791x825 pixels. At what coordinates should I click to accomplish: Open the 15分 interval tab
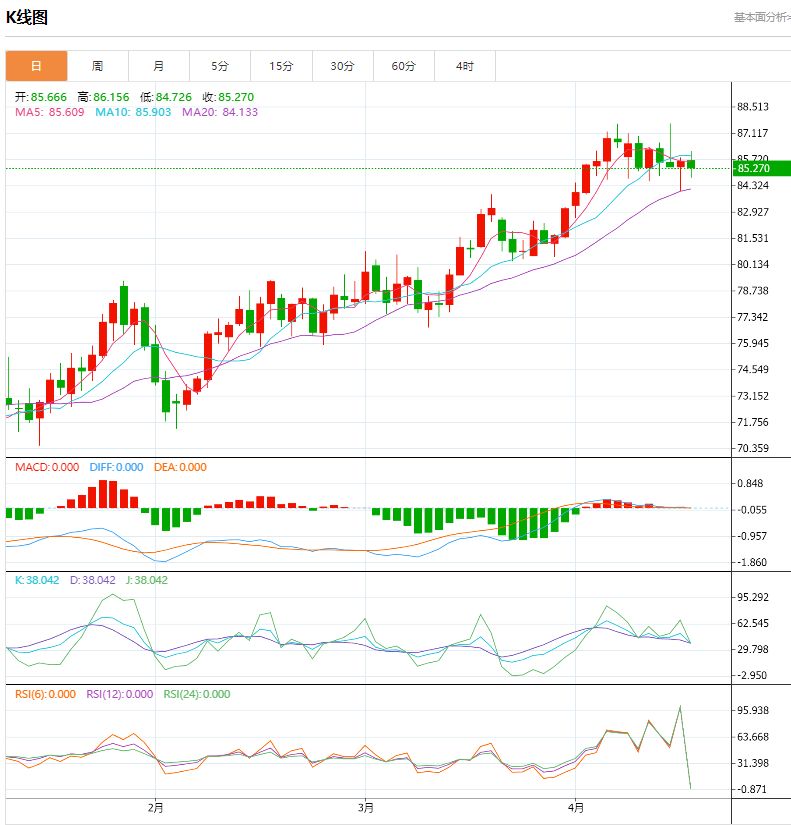[281, 66]
